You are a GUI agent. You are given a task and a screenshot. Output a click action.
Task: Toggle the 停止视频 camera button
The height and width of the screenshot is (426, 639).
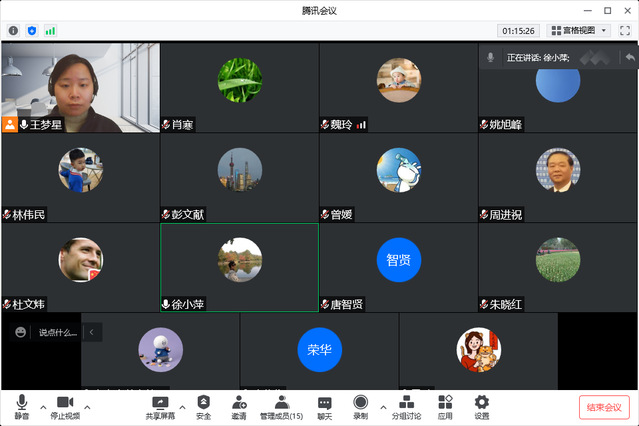click(x=66, y=405)
